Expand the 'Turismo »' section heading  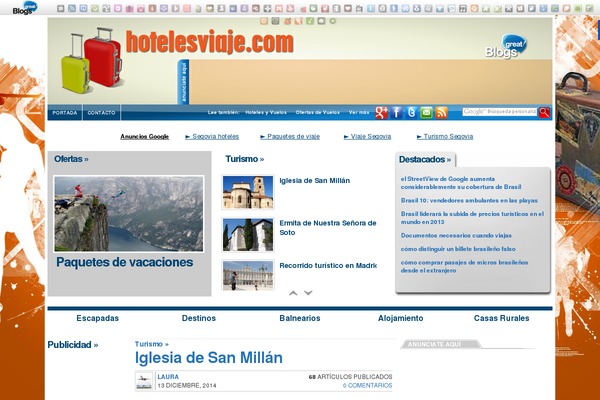click(245, 159)
